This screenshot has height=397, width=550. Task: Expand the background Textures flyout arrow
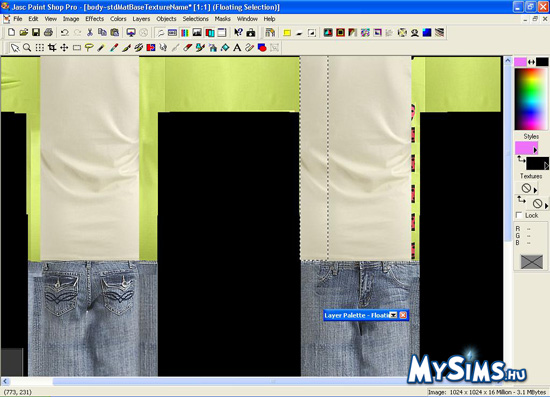pos(546,206)
